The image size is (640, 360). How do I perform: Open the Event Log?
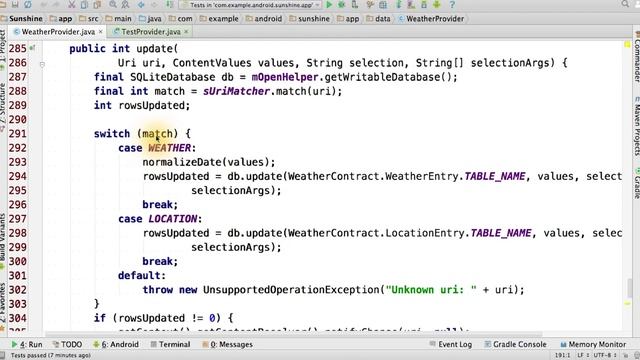coord(451,344)
